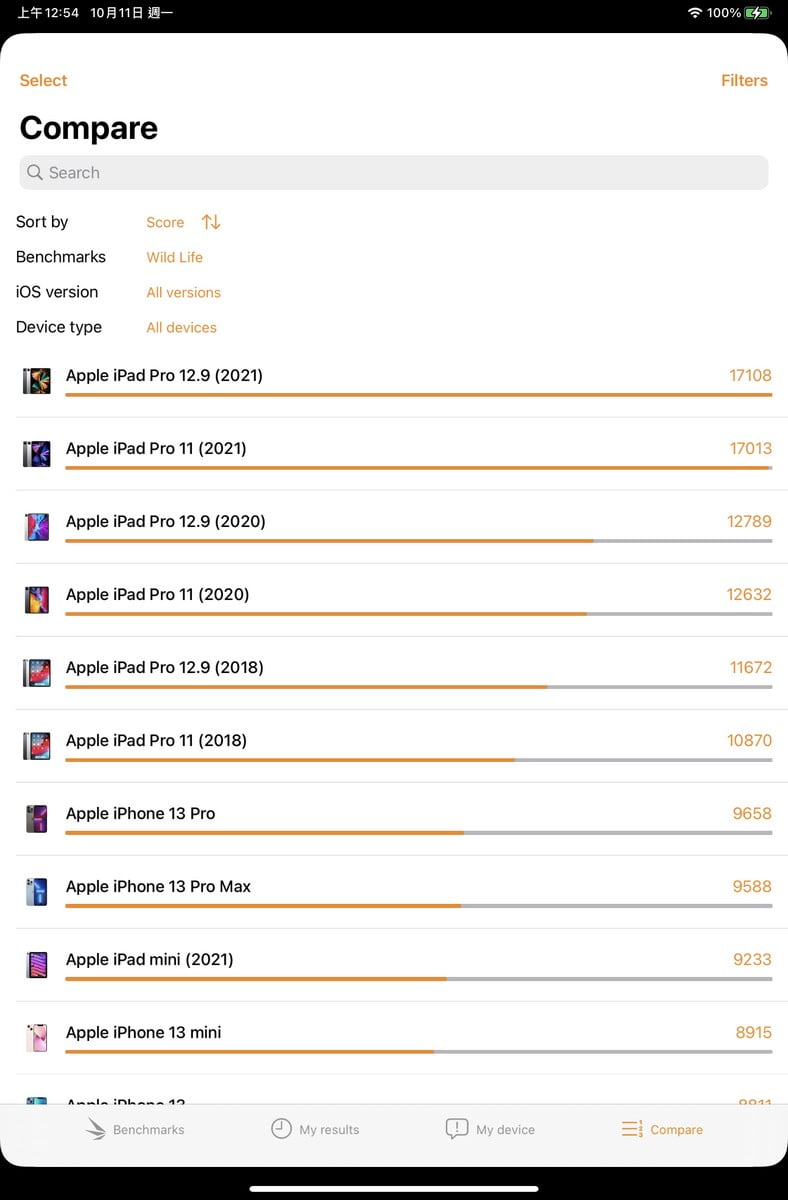
Task: Select the Compare list icon
Action: 632,1129
